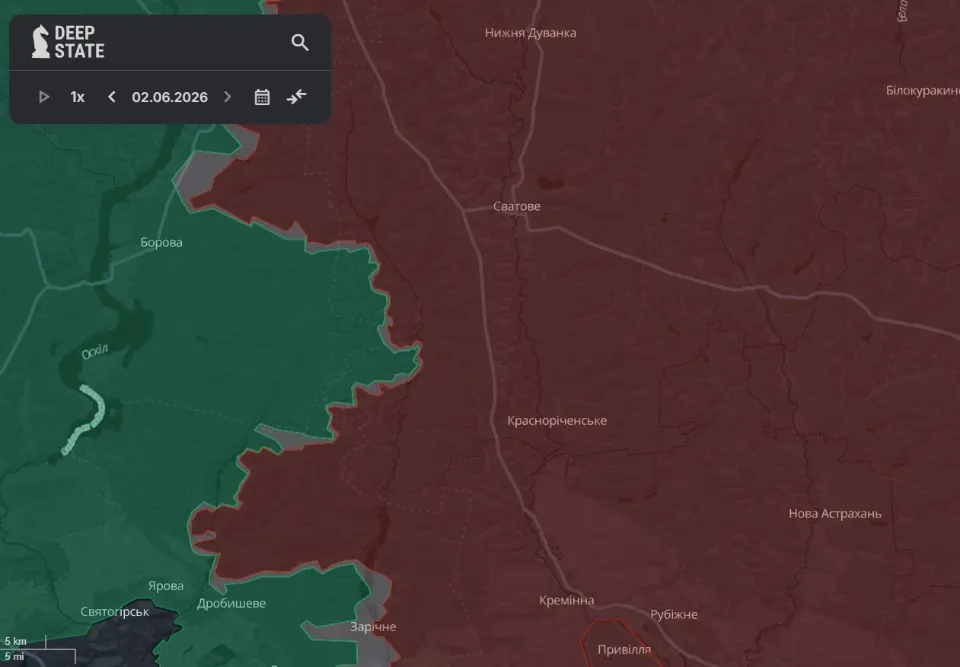Click the Нижня Дуванка label
Viewport: 960px width, 667px height.
click(530, 33)
